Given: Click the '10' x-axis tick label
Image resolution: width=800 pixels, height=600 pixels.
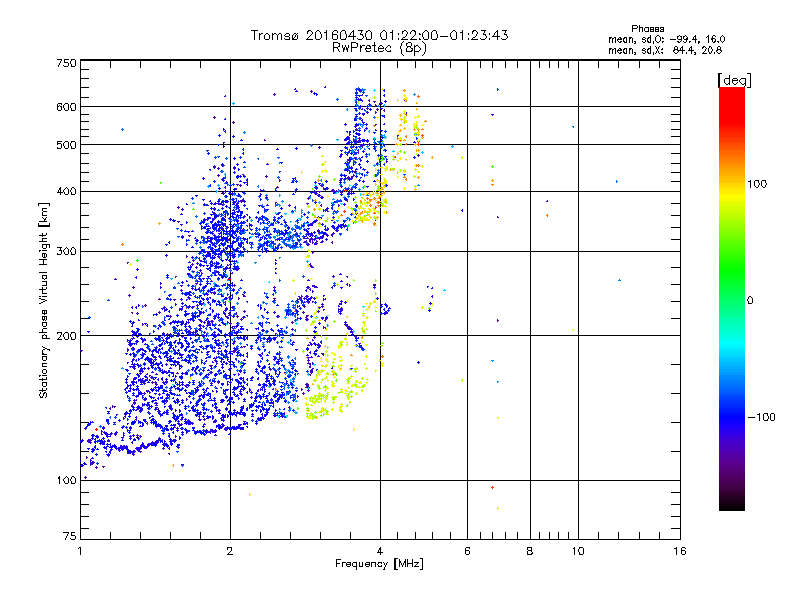Looking at the screenshot, I should (x=578, y=551).
